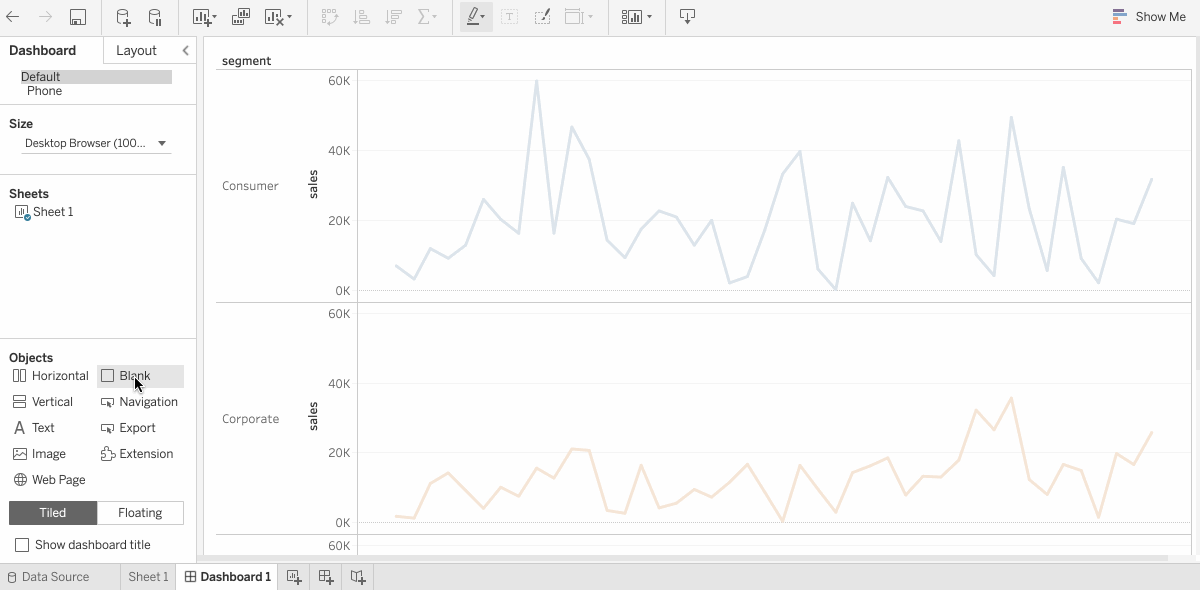Click the segment header label

(x=246, y=61)
